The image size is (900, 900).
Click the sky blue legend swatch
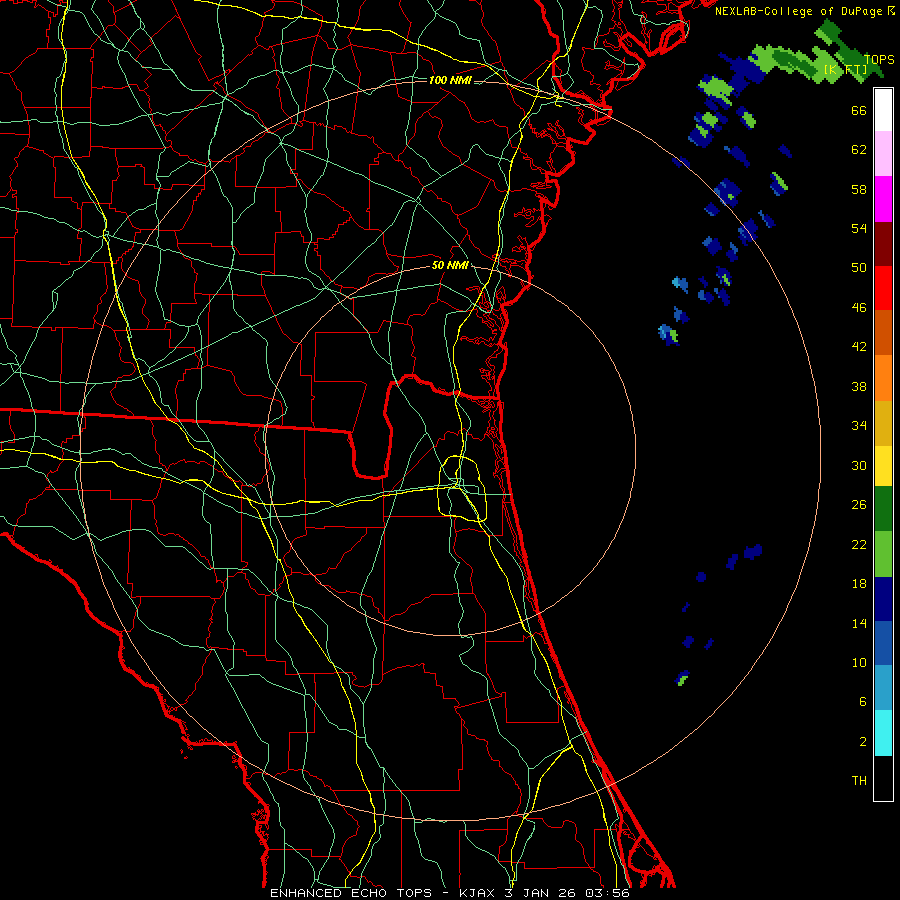tap(883, 688)
